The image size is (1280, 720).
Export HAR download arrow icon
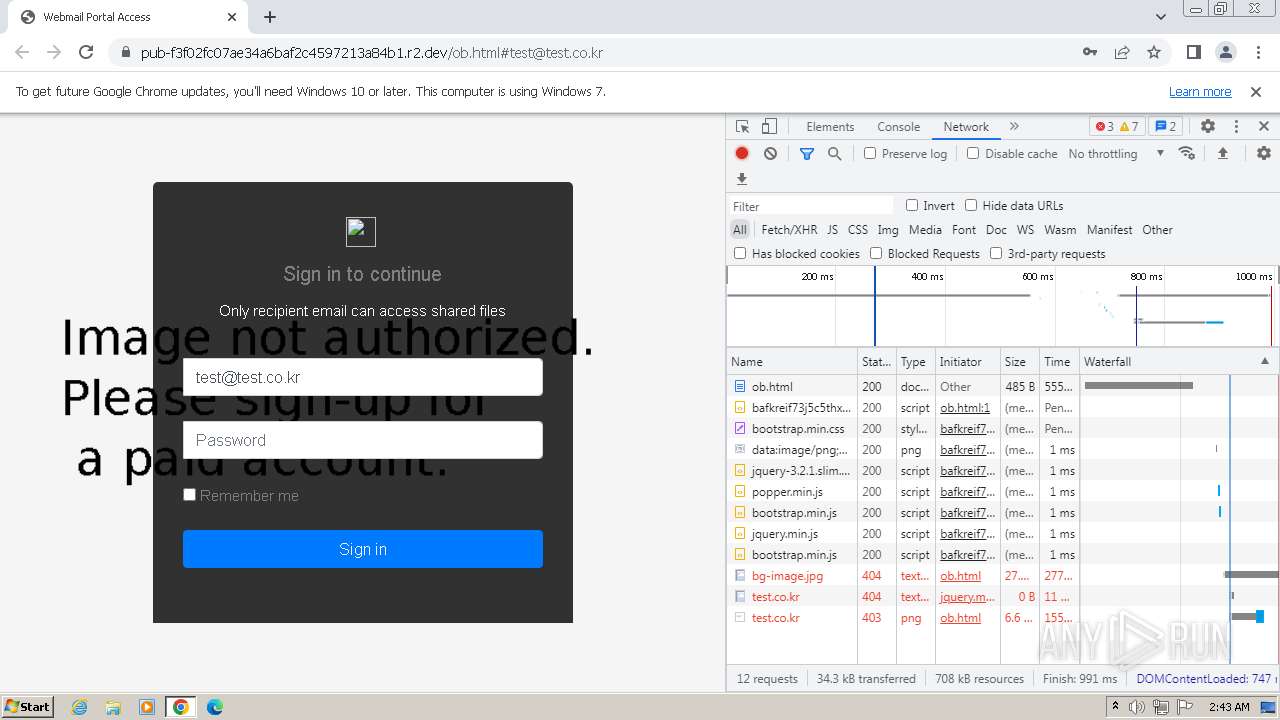click(742, 179)
